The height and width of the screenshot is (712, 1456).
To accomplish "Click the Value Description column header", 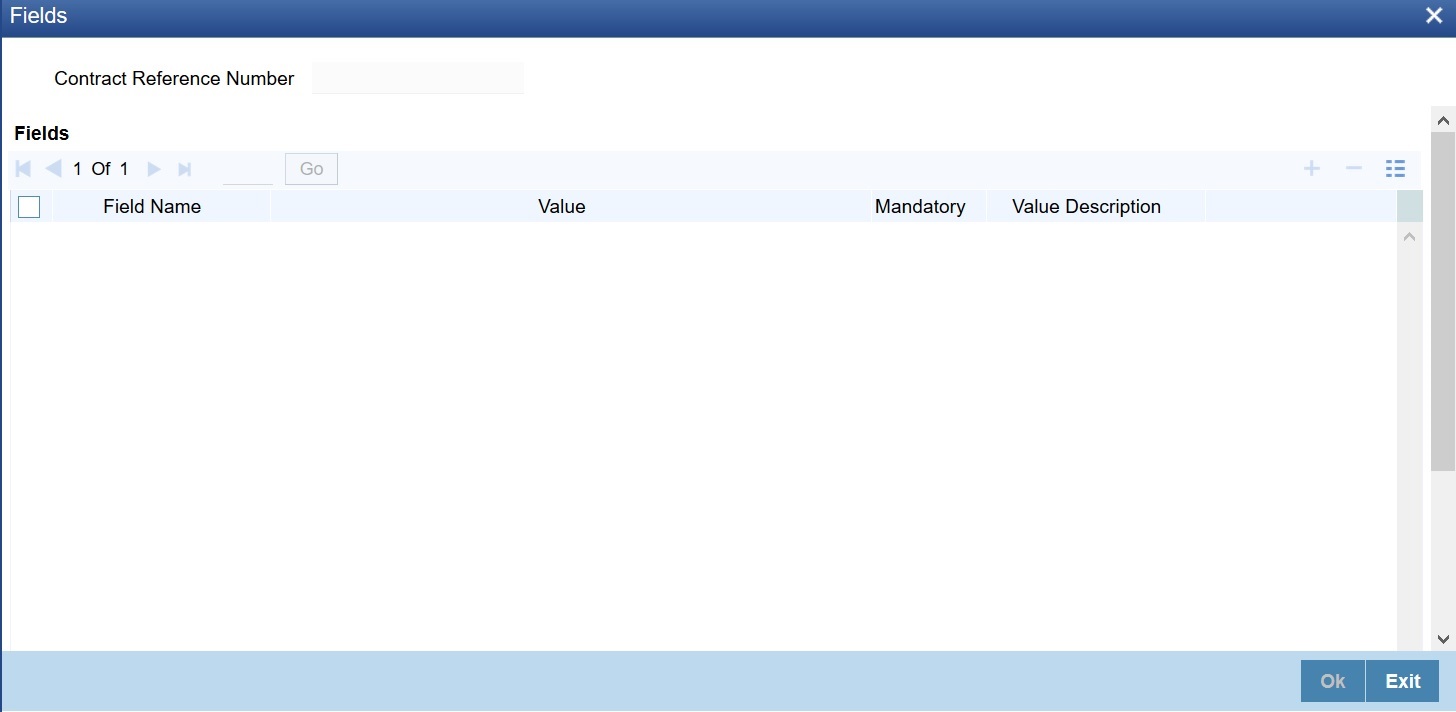I will (x=1086, y=207).
